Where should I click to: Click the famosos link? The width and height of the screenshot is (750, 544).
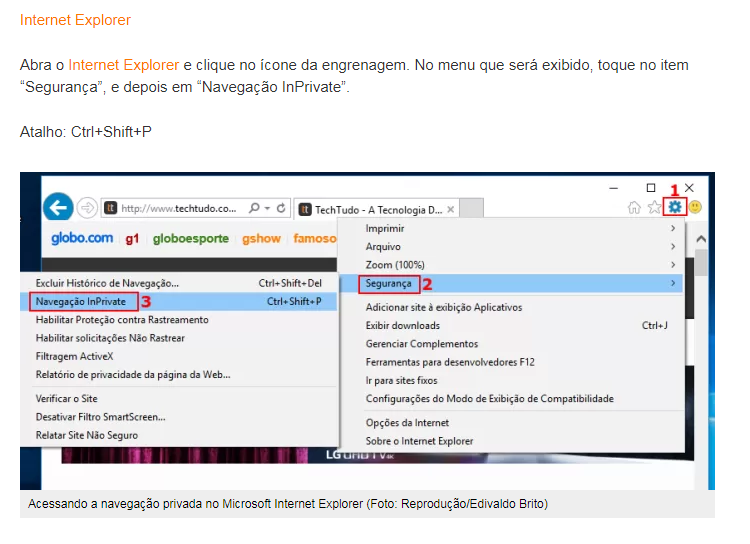[315, 238]
